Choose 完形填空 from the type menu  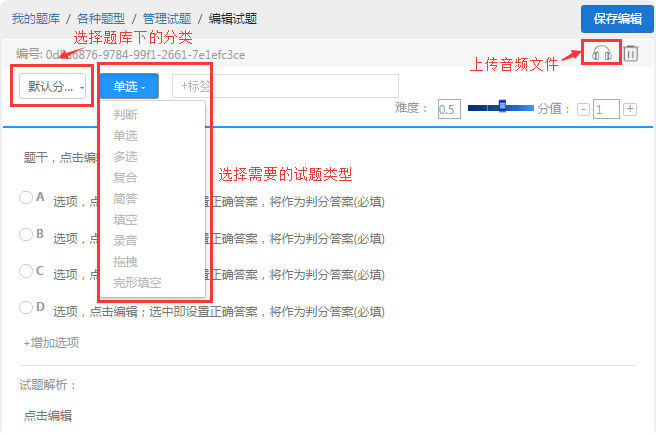137,283
